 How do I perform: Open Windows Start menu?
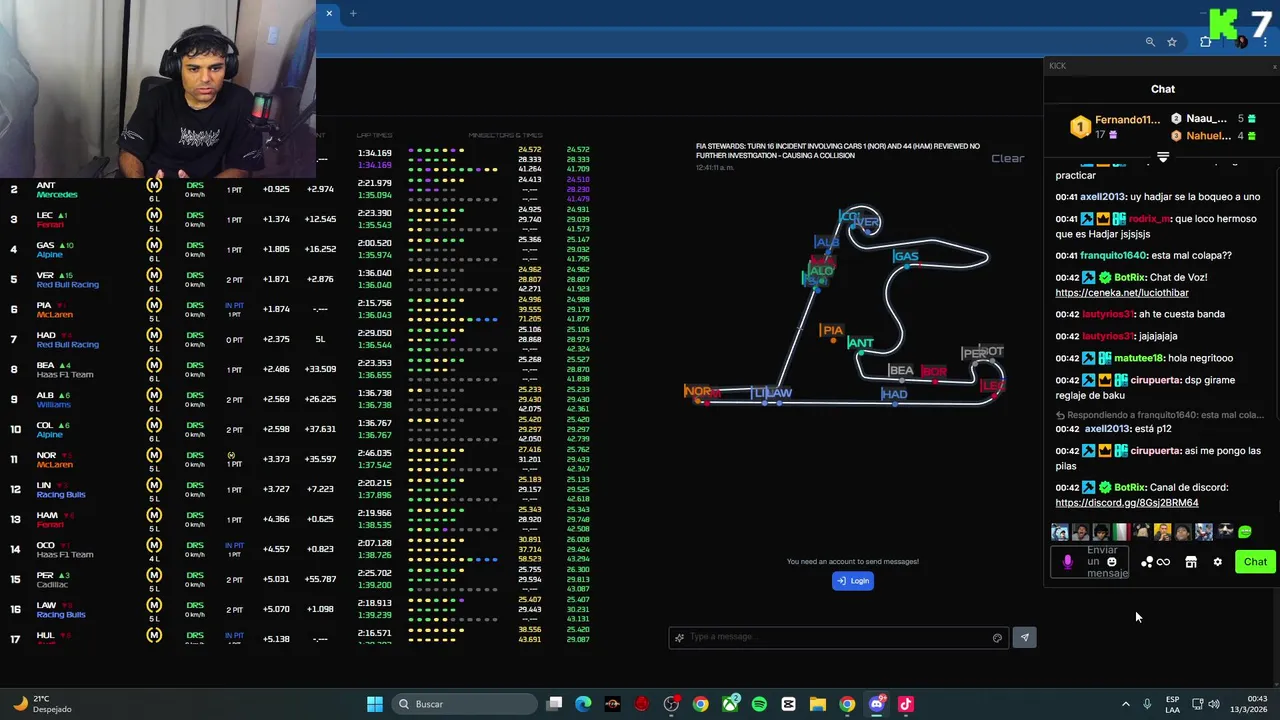coord(375,704)
